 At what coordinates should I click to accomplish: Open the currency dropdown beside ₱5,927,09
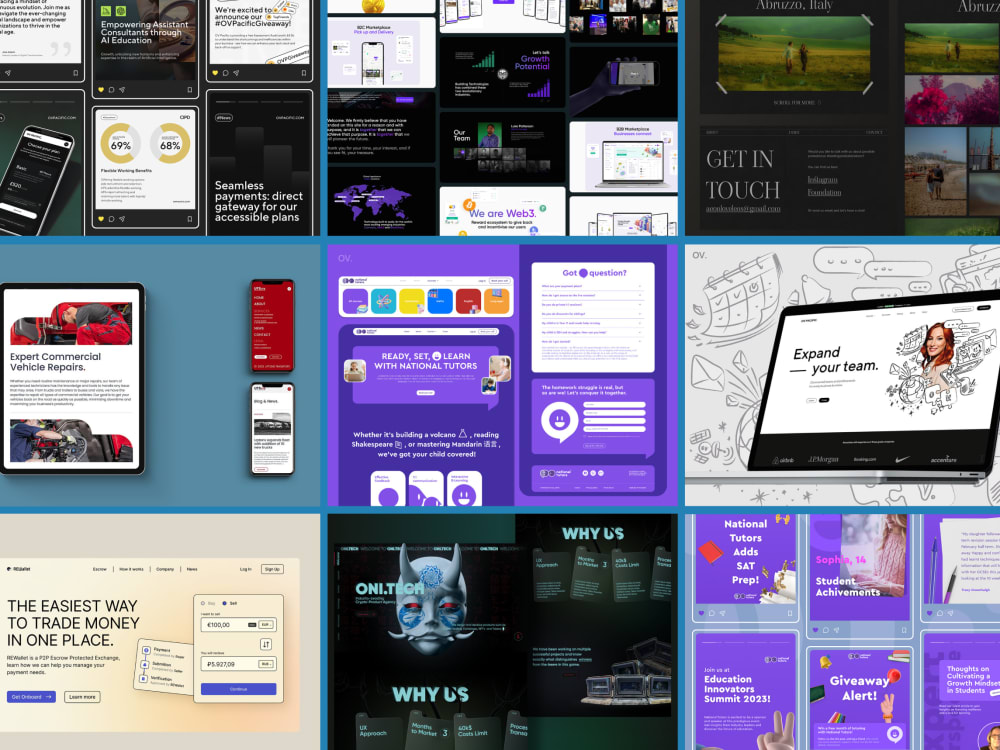pyautogui.click(x=267, y=664)
